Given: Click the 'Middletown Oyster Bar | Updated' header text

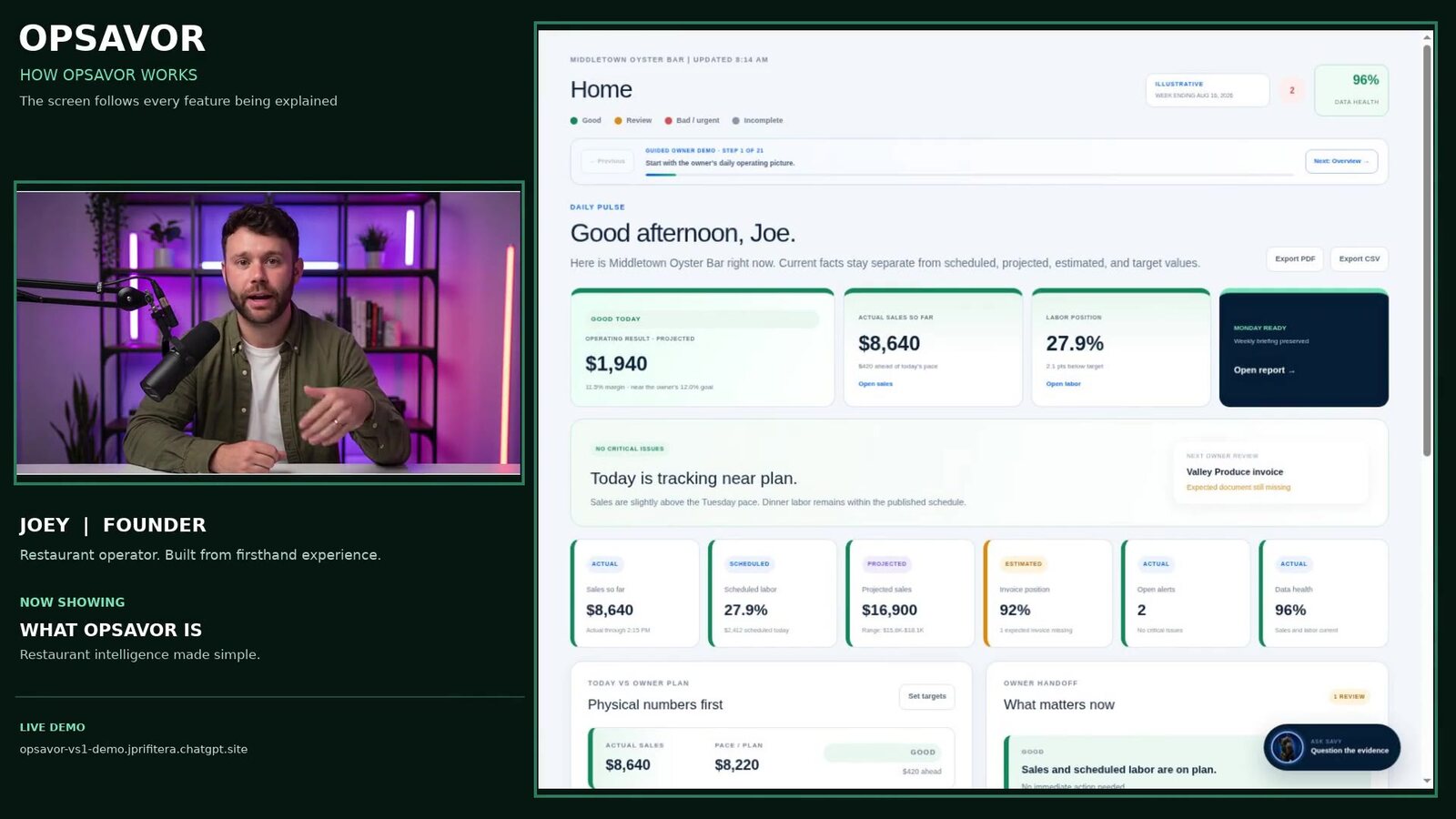Looking at the screenshot, I should [x=669, y=60].
